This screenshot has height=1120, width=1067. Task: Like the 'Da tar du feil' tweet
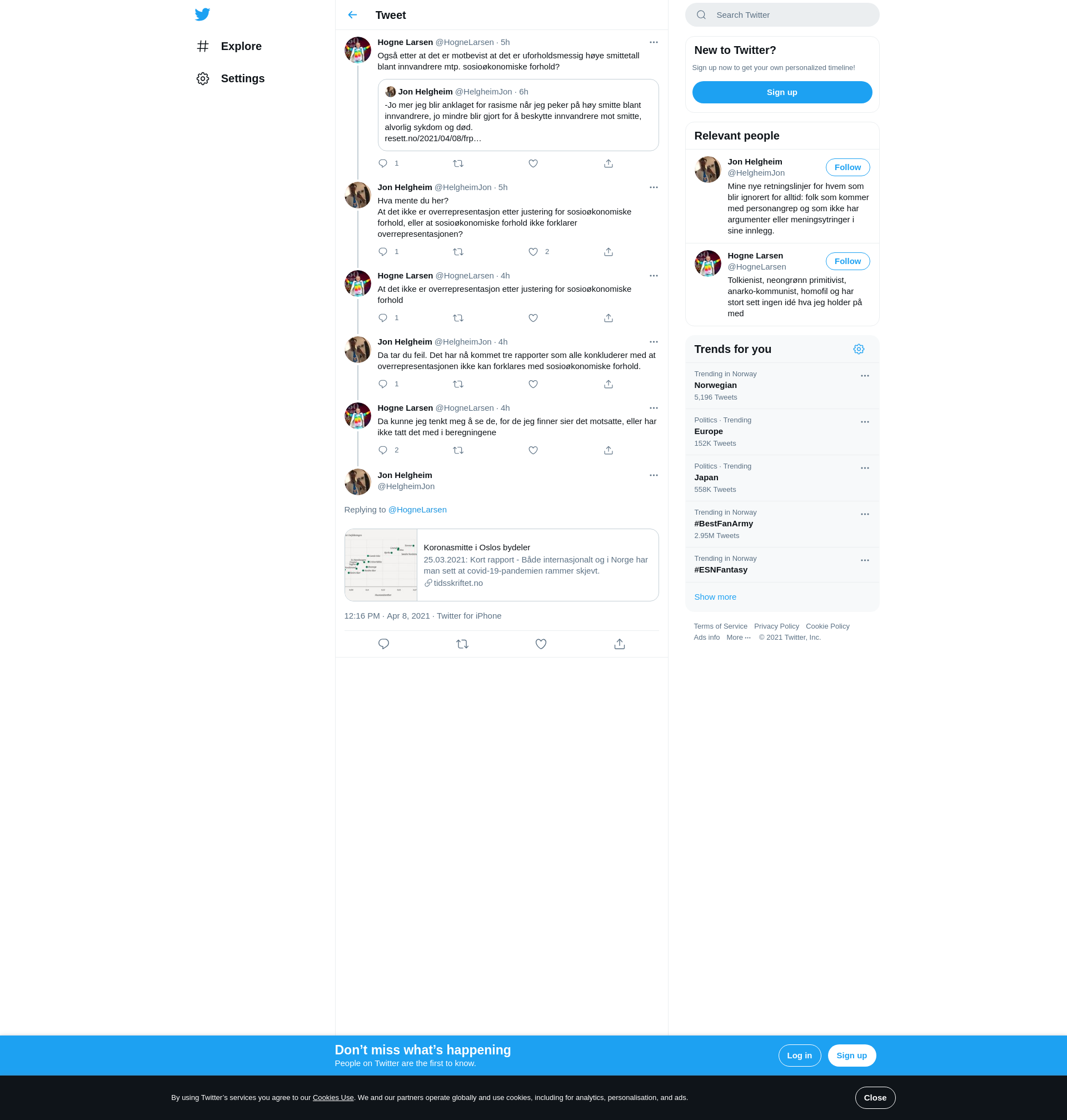coord(533,384)
